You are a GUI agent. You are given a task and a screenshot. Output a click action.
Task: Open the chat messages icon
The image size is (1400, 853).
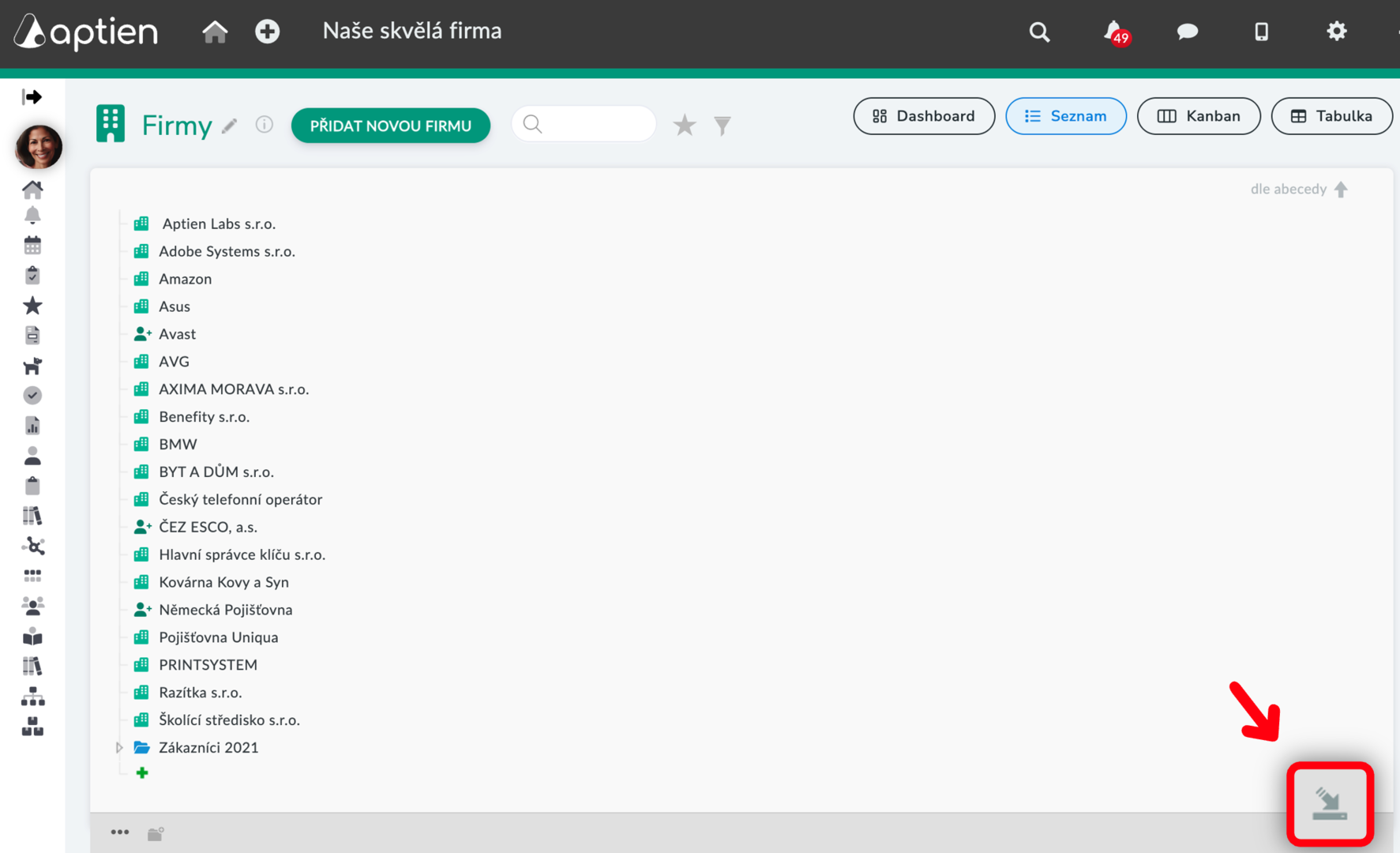(x=1187, y=32)
